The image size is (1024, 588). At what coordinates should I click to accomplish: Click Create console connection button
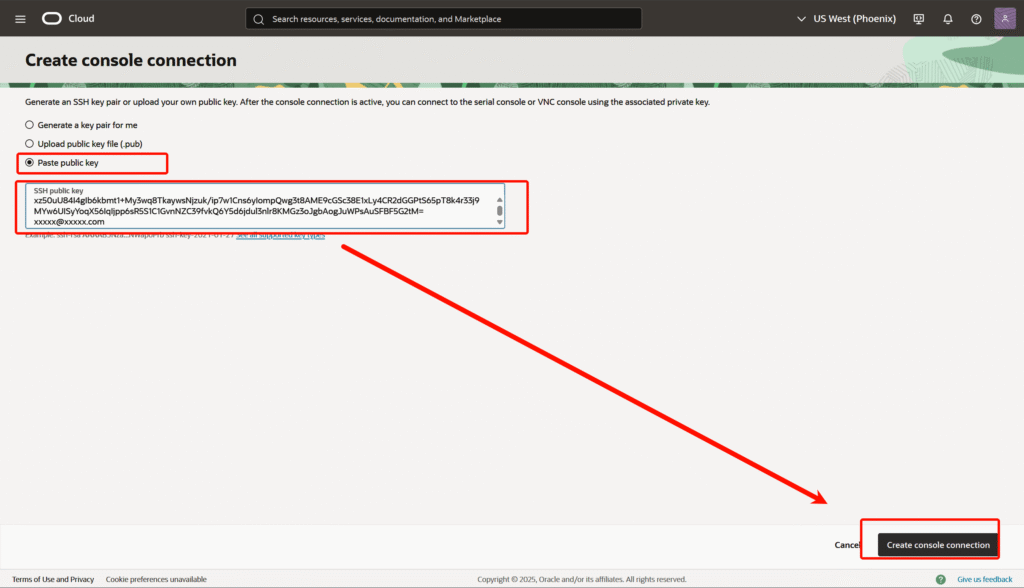pyautogui.click(x=937, y=545)
